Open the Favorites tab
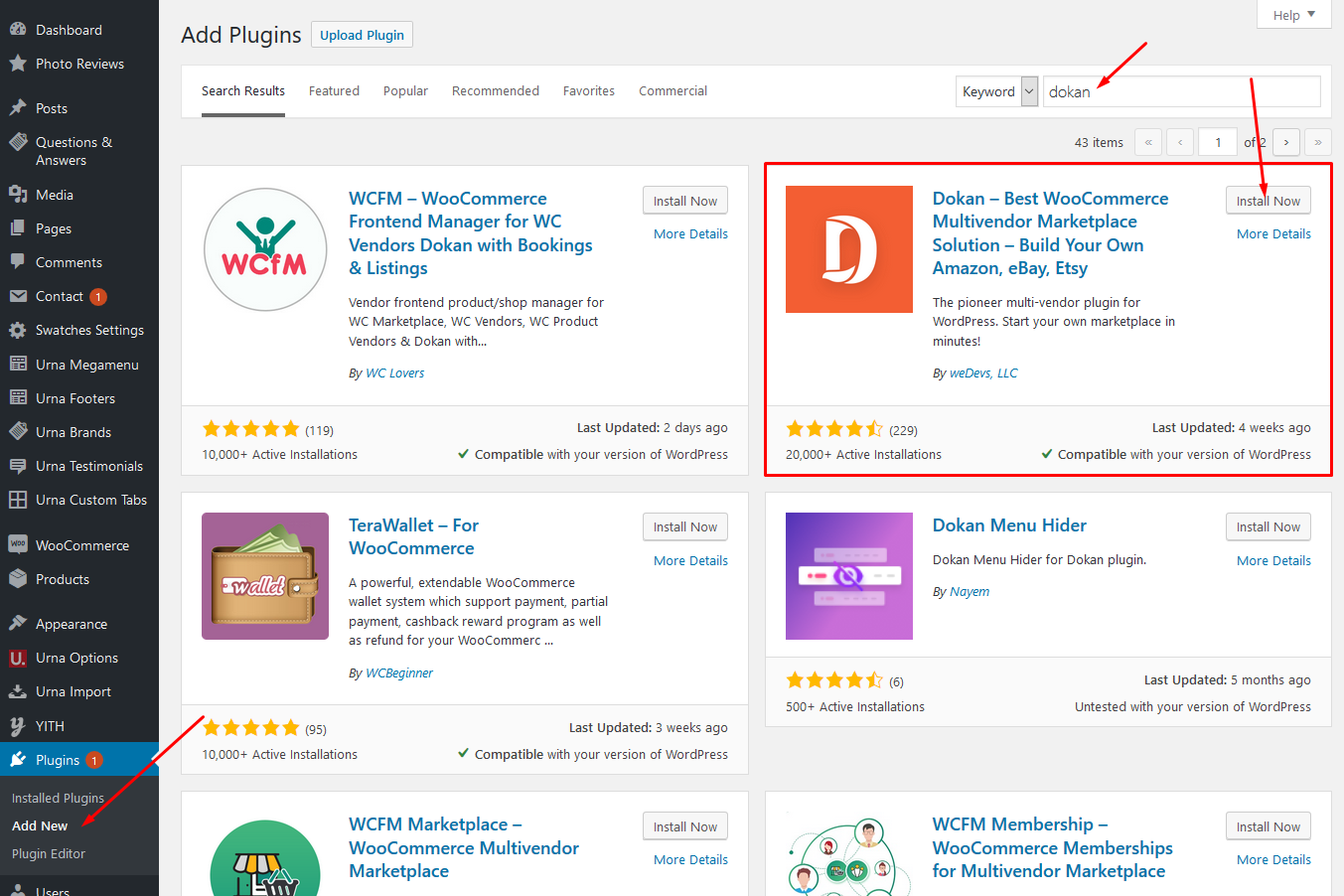Image resolution: width=1344 pixels, height=896 pixels. 589,90
